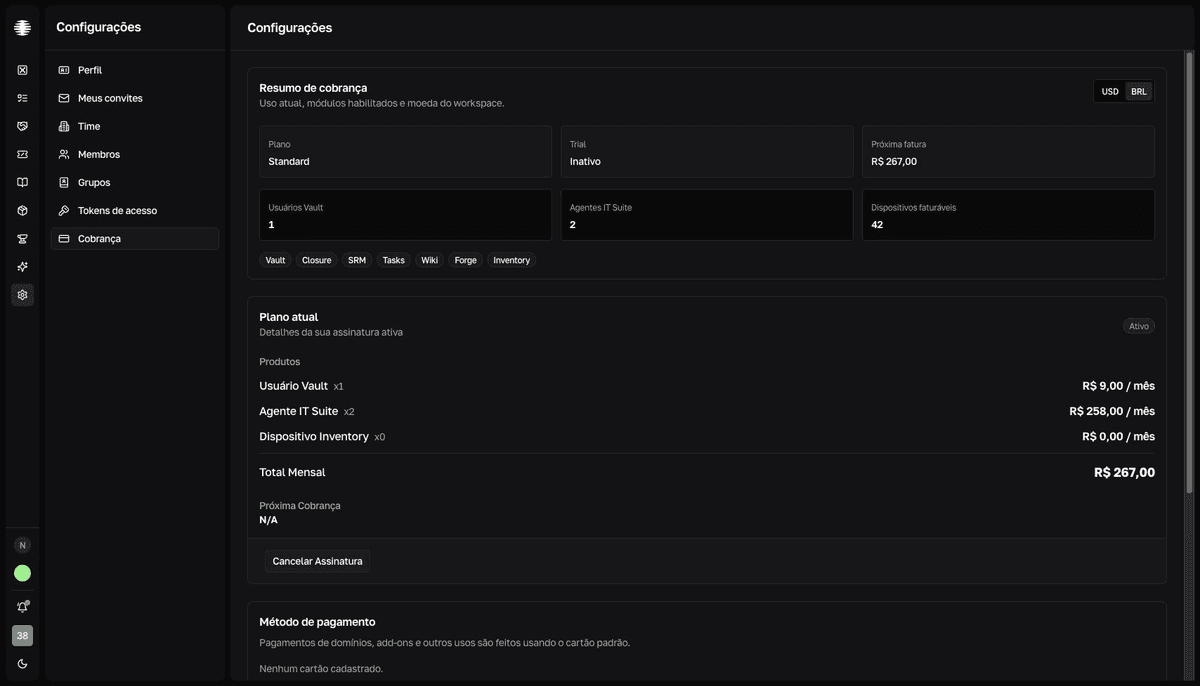The height and width of the screenshot is (686, 1200).
Task: Open Meus convites in settings menu
Action: (135, 98)
